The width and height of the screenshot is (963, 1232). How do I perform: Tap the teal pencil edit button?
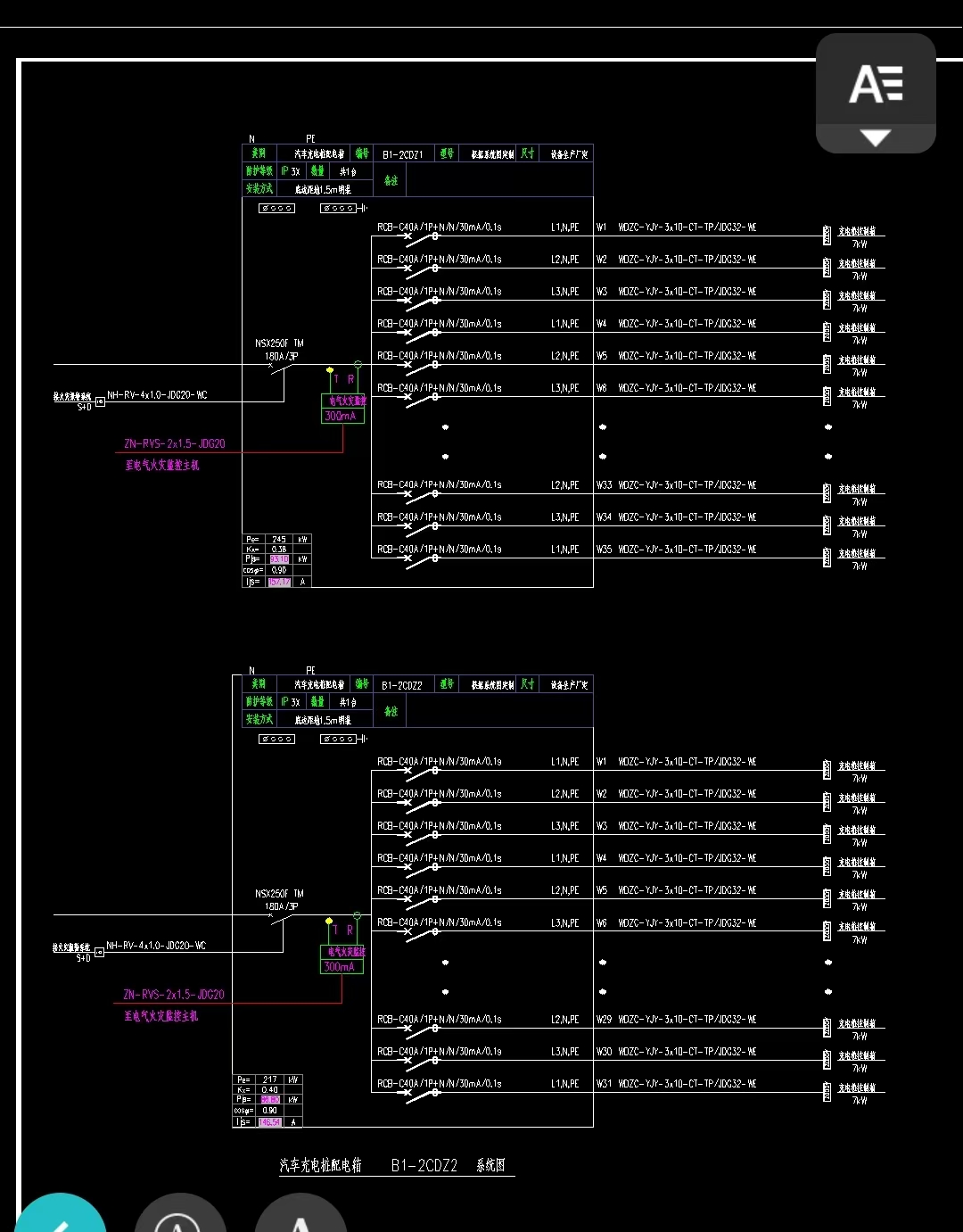(59, 1219)
